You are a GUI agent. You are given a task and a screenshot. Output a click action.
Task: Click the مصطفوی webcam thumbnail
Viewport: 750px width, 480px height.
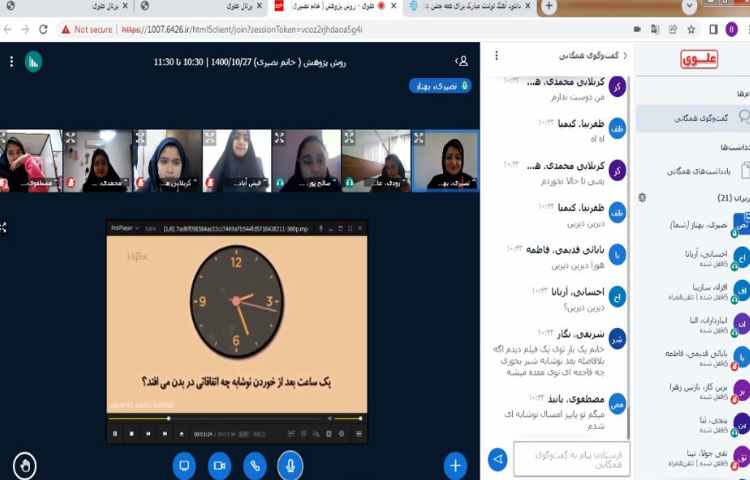(31, 161)
